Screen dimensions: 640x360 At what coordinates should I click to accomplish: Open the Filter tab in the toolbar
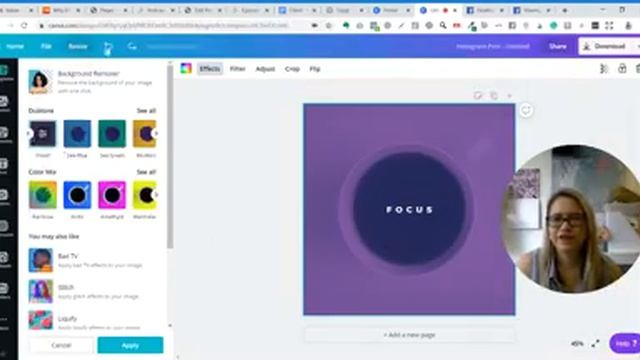238,69
